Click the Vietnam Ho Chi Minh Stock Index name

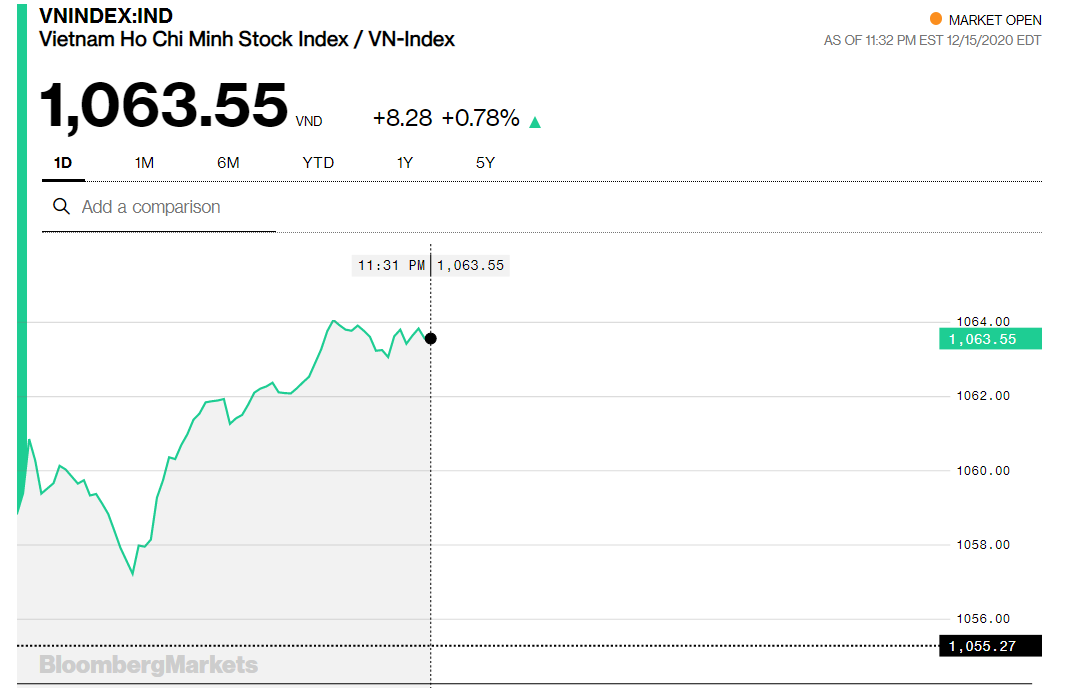[246, 40]
